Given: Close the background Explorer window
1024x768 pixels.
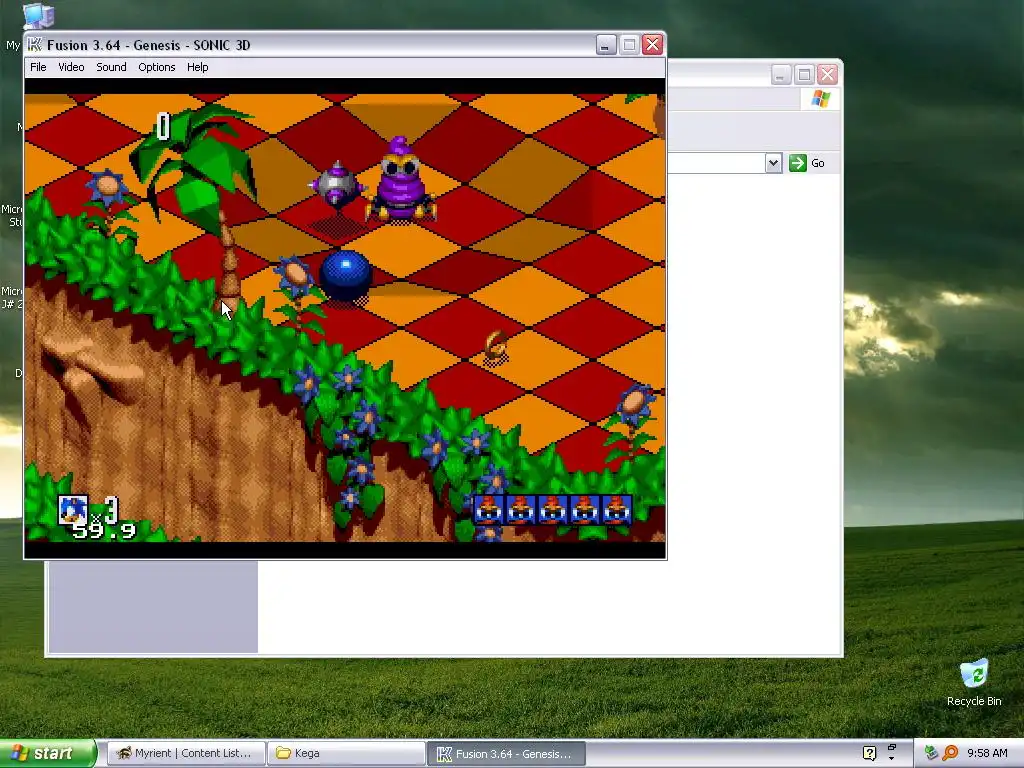Looking at the screenshot, I should [x=827, y=75].
